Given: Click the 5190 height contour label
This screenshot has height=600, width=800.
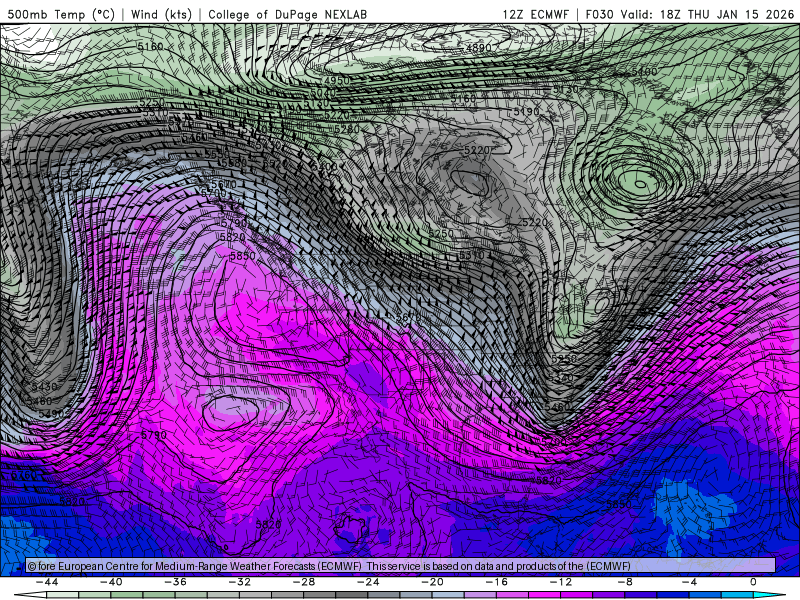Looking at the screenshot, I should (526, 111).
